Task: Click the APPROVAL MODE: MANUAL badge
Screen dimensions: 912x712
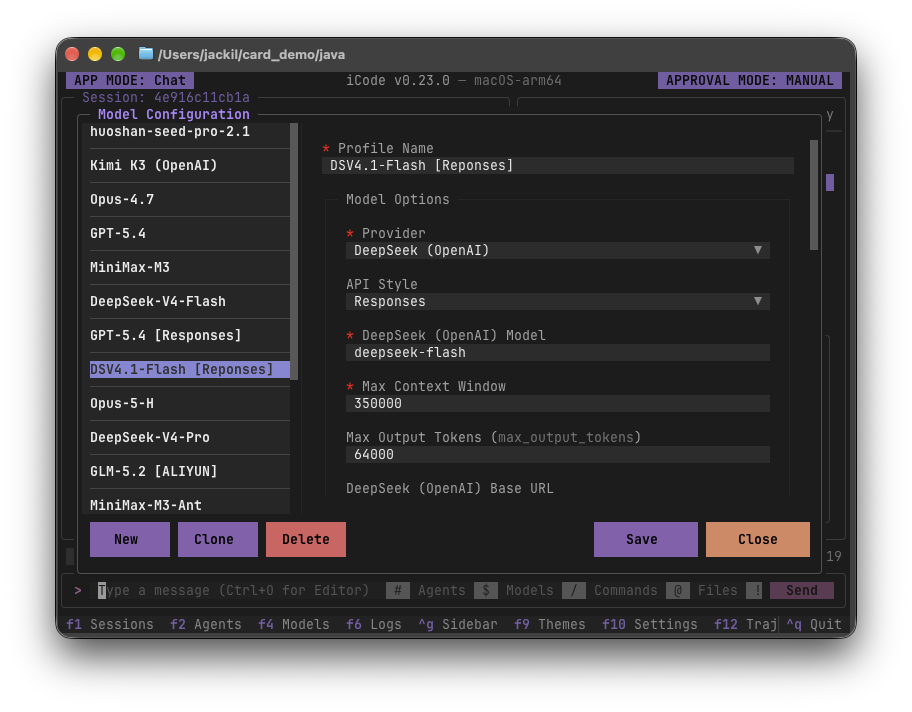Action: (750, 80)
